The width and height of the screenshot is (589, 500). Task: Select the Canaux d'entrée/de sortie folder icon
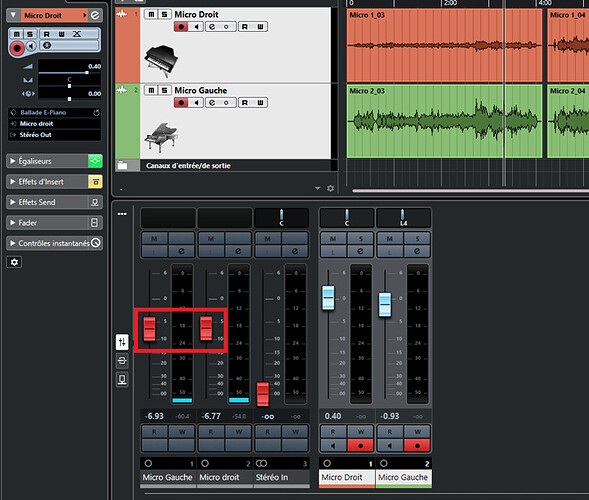122,165
